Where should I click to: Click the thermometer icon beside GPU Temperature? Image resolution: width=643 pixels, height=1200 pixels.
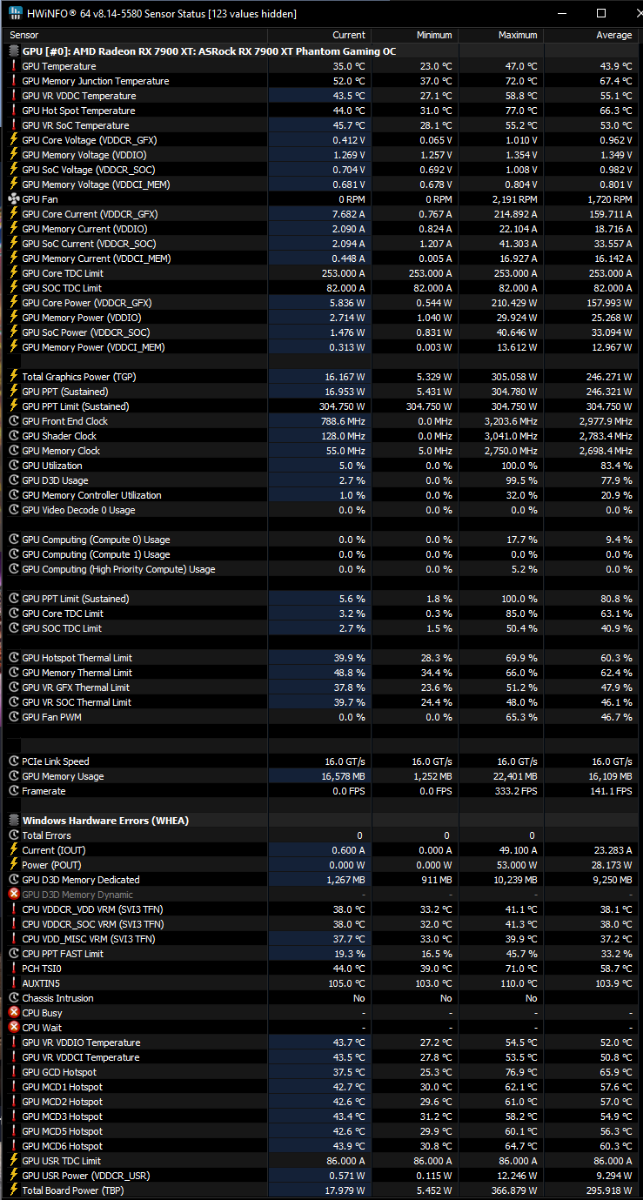(14, 66)
